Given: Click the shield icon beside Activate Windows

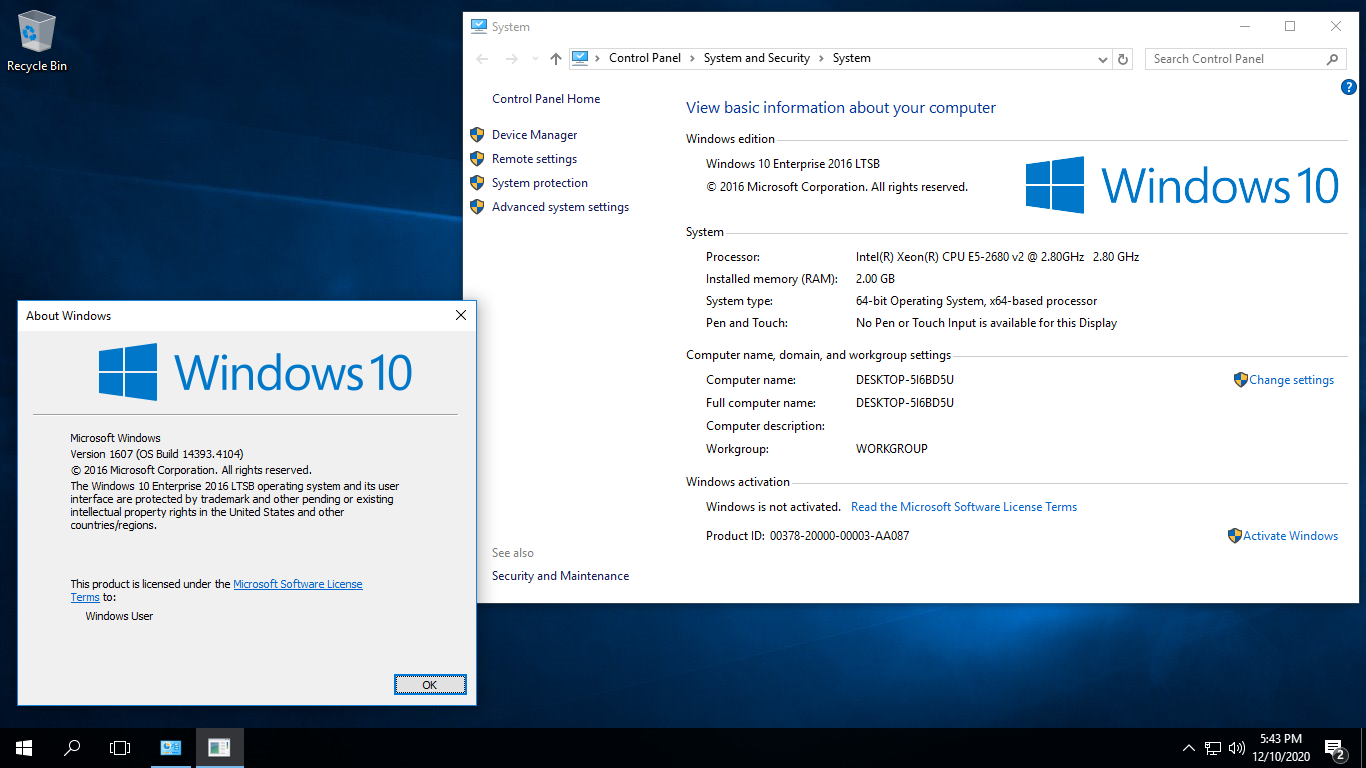Looking at the screenshot, I should (1234, 535).
